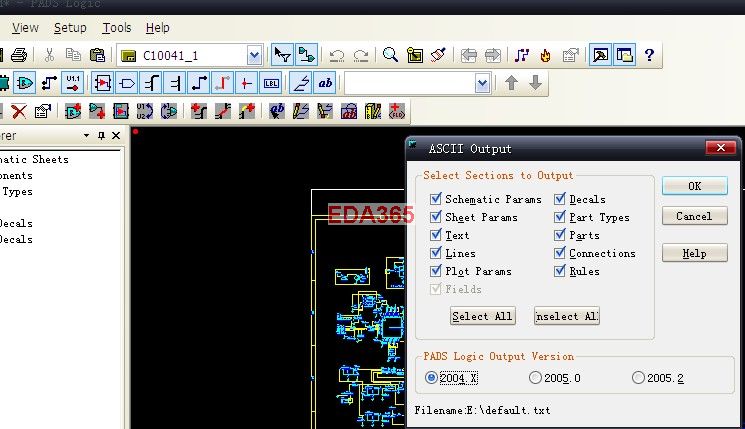
Task: Toggle the Connections checkbox
Action: [x=560, y=253]
